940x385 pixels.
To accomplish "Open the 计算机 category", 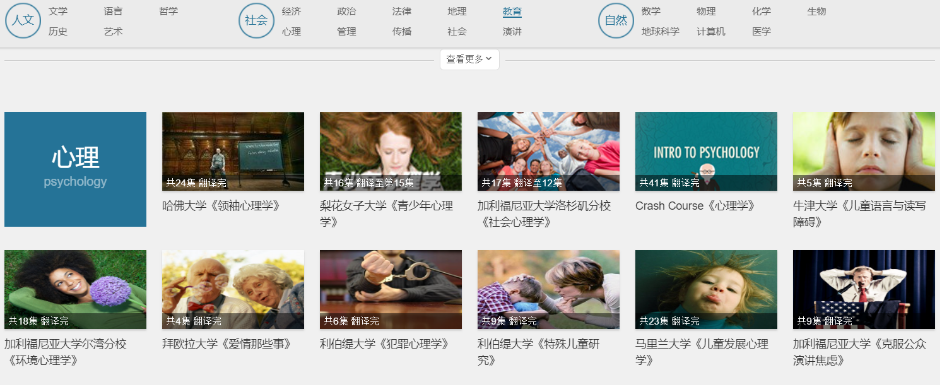I will (711, 32).
